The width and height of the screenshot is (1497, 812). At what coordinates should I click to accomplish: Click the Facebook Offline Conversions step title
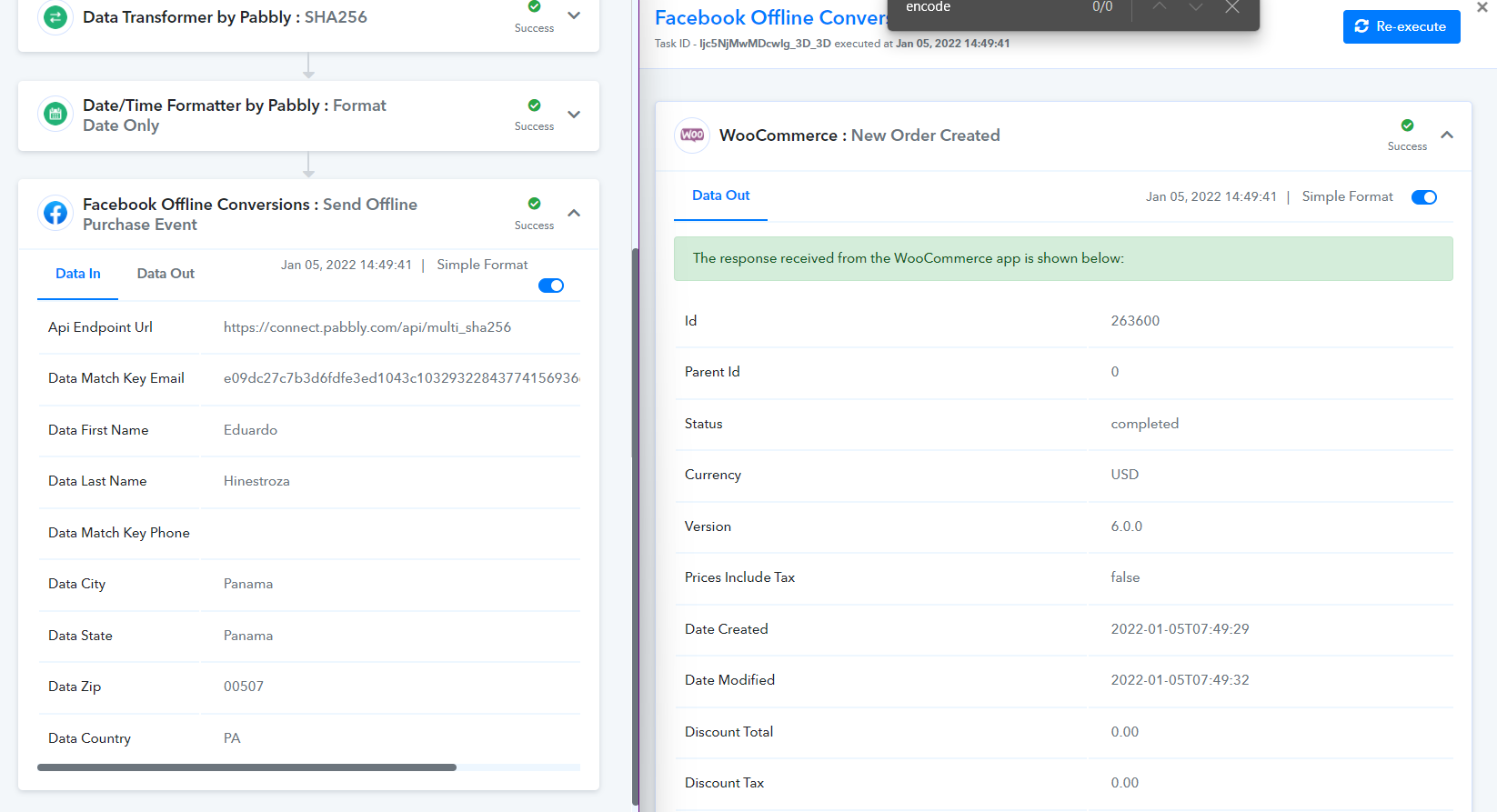coord(250,215)
